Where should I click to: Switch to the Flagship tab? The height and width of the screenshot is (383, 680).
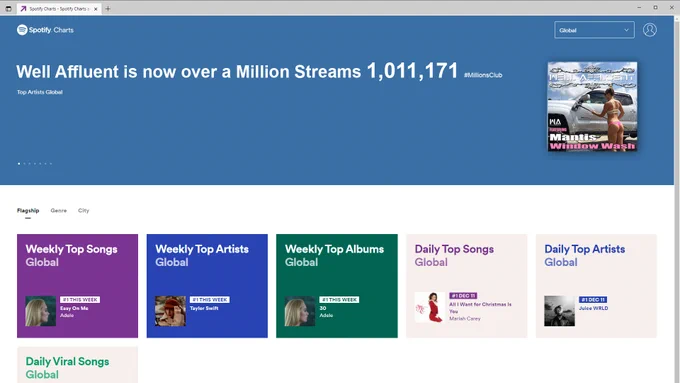(x=28, y=210)
